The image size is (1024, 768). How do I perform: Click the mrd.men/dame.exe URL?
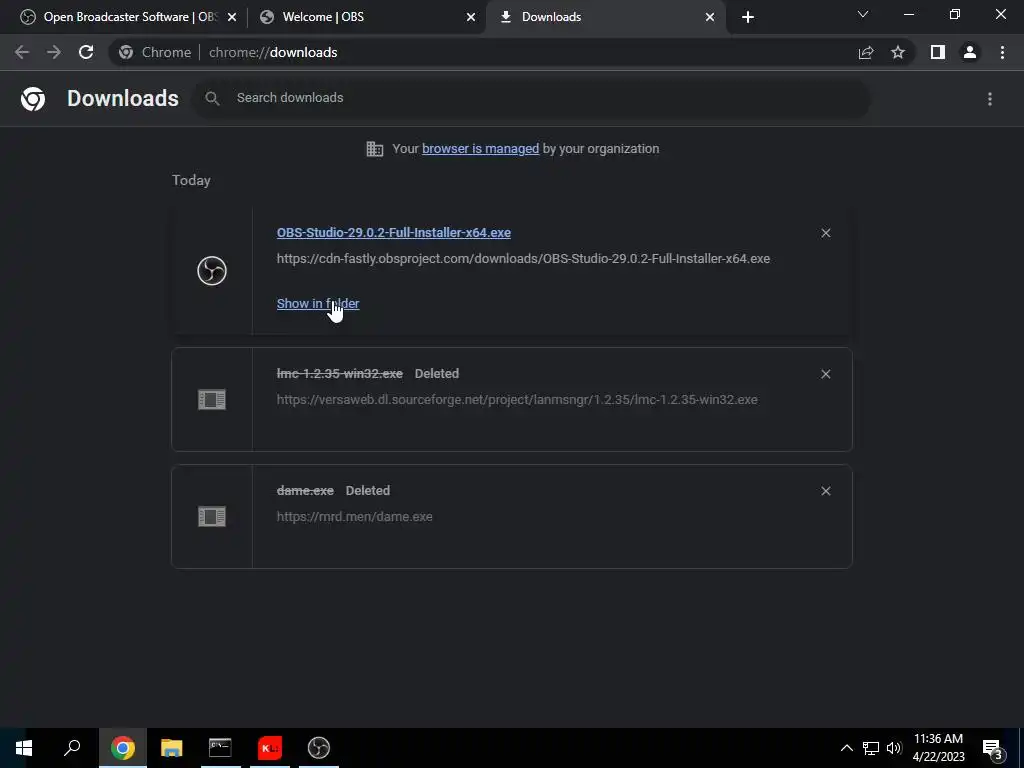click(355, 517)
